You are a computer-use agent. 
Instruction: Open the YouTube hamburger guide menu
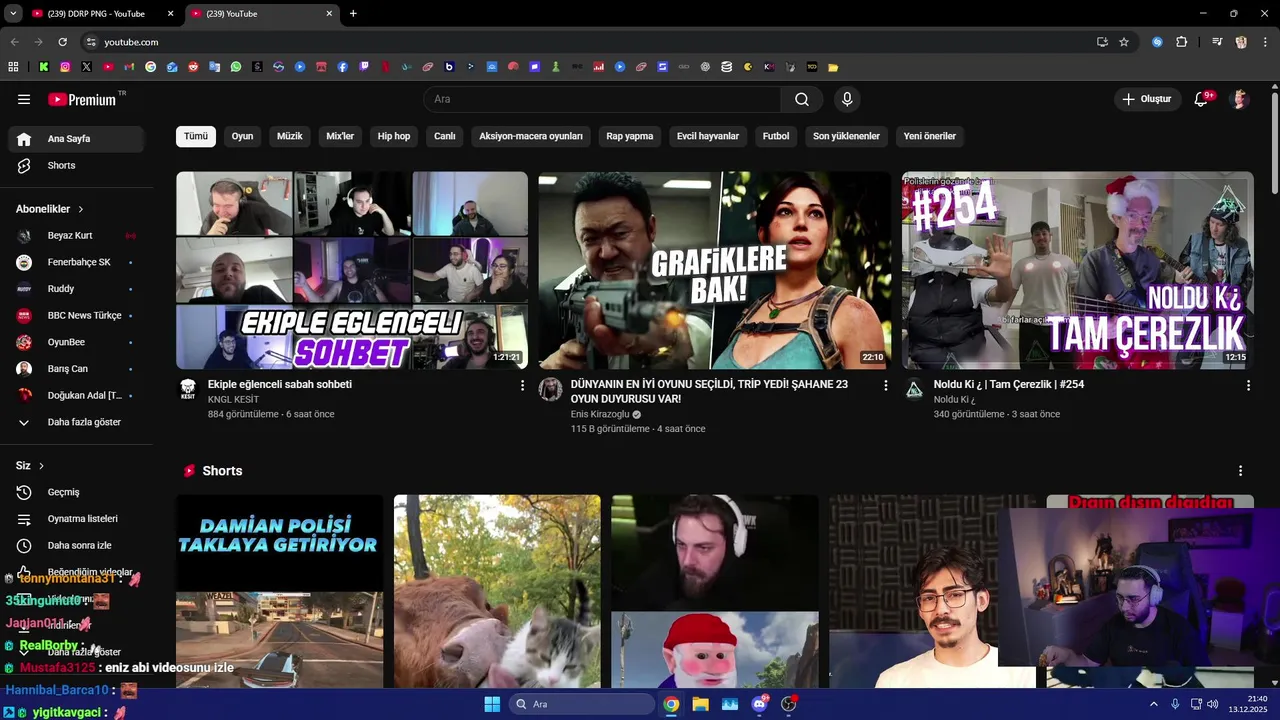point(24,99)
